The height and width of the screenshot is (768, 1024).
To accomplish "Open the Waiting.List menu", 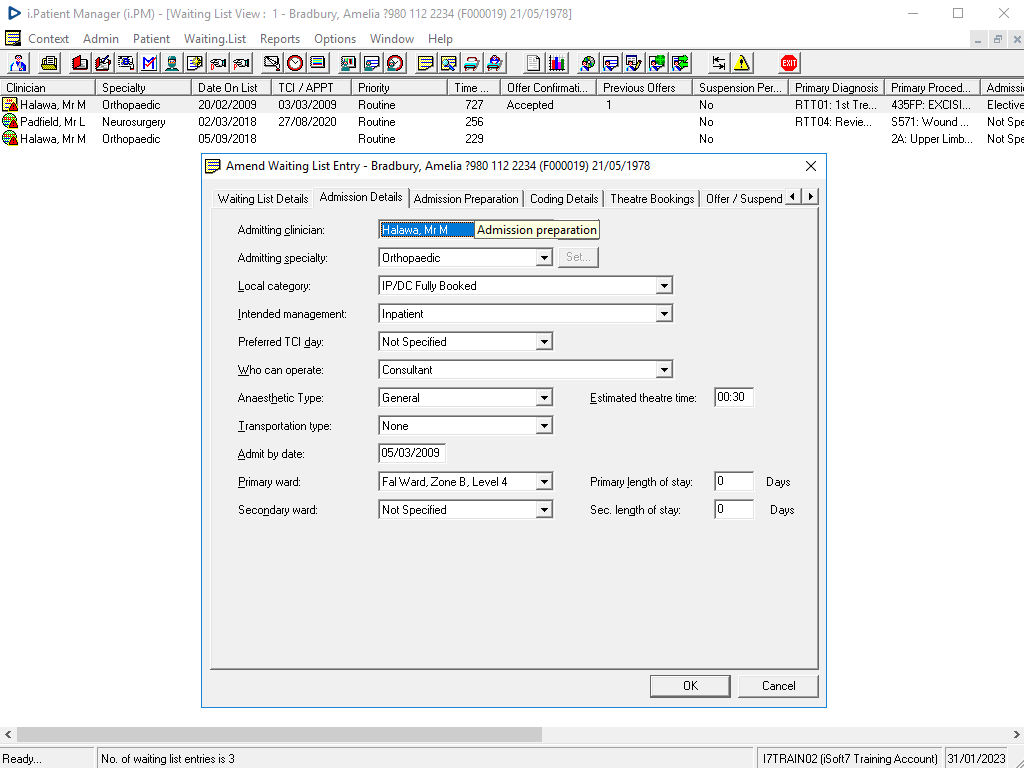I will (215, 39).
